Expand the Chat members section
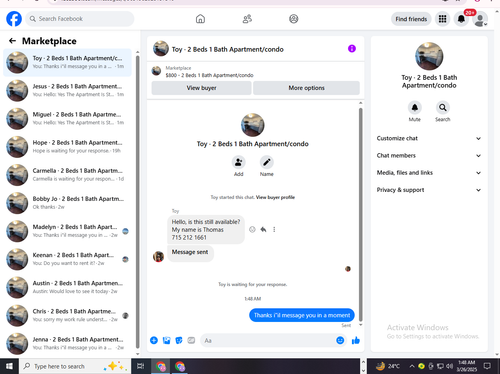 [x=429, y=156]
